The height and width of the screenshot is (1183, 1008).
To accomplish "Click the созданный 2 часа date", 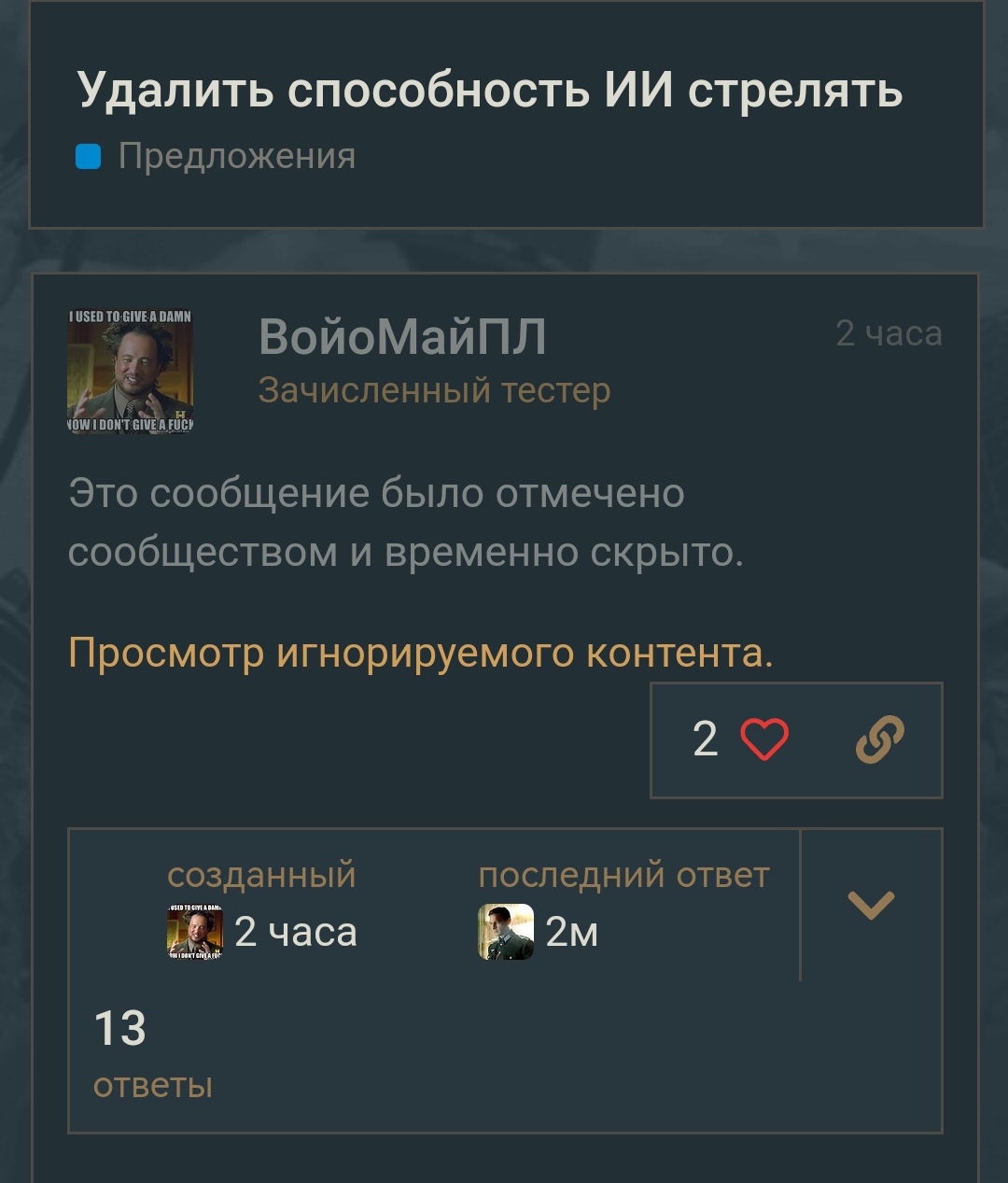I will click(x=296, y=932).
